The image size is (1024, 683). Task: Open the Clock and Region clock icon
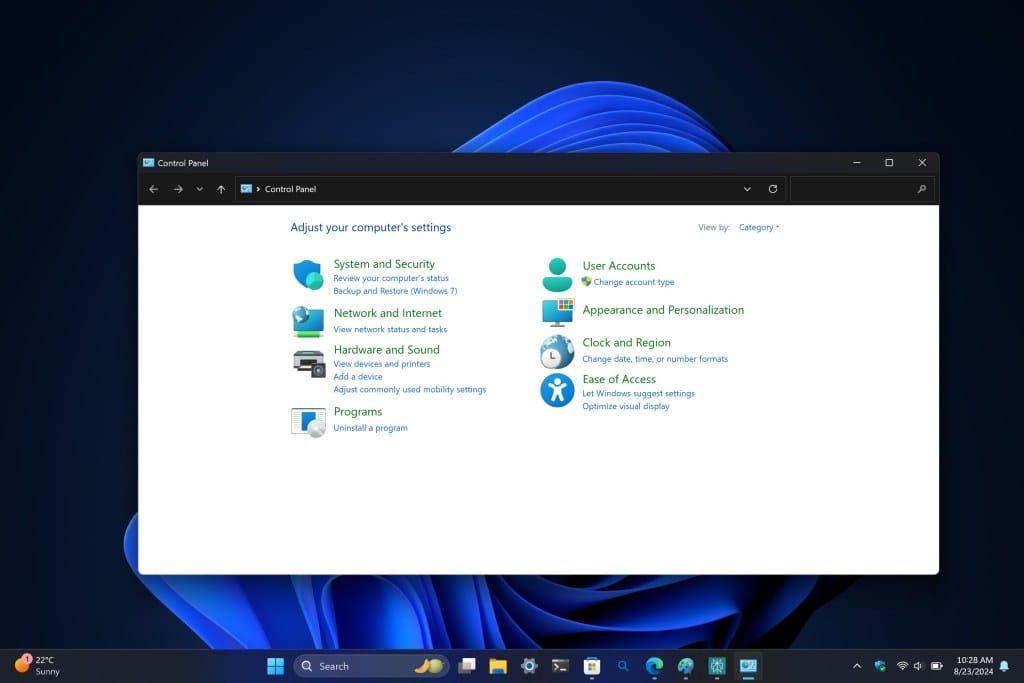[x=558, y=351]
